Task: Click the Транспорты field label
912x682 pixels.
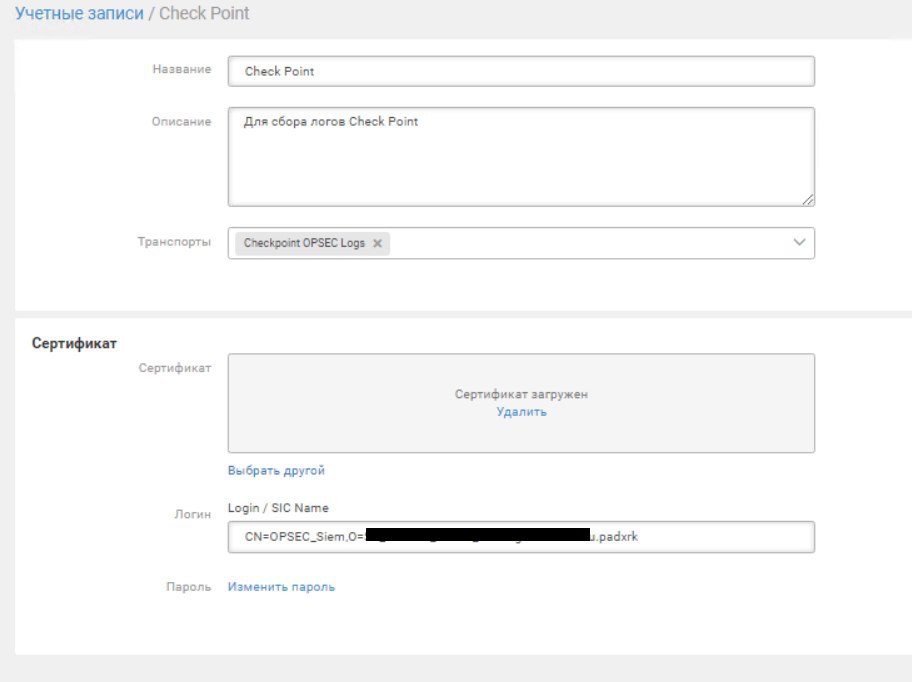Action: click(x=174, y=242)
